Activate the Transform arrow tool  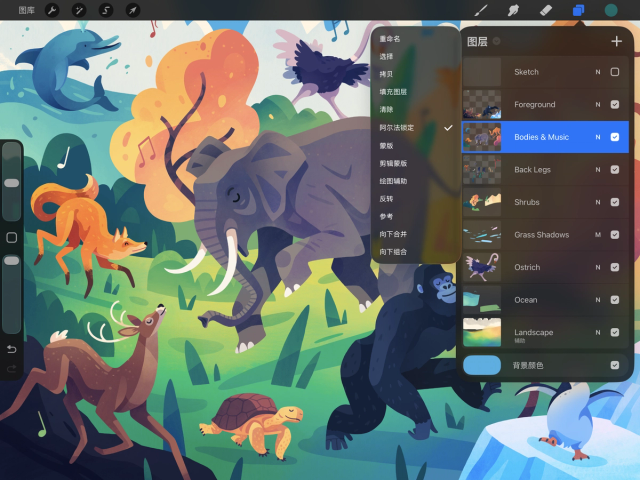point(133,10)
